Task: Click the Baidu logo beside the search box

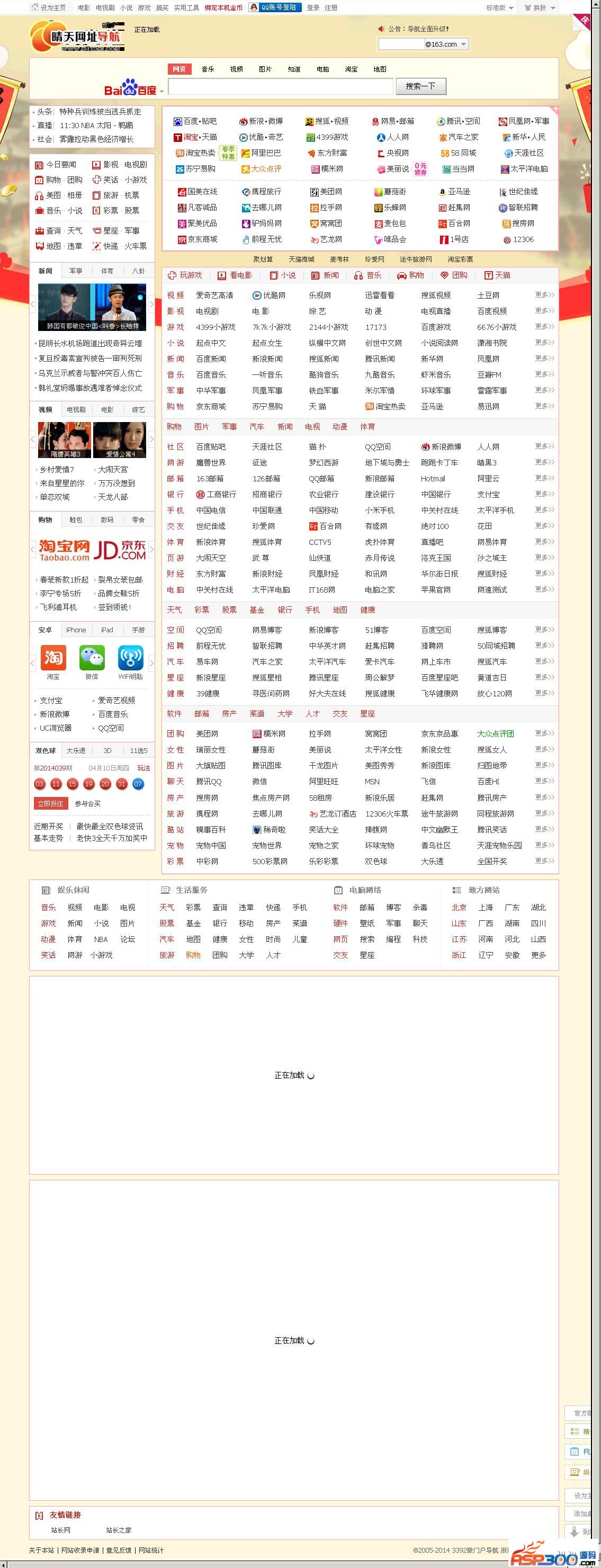Action: click(x=130, y=87)
